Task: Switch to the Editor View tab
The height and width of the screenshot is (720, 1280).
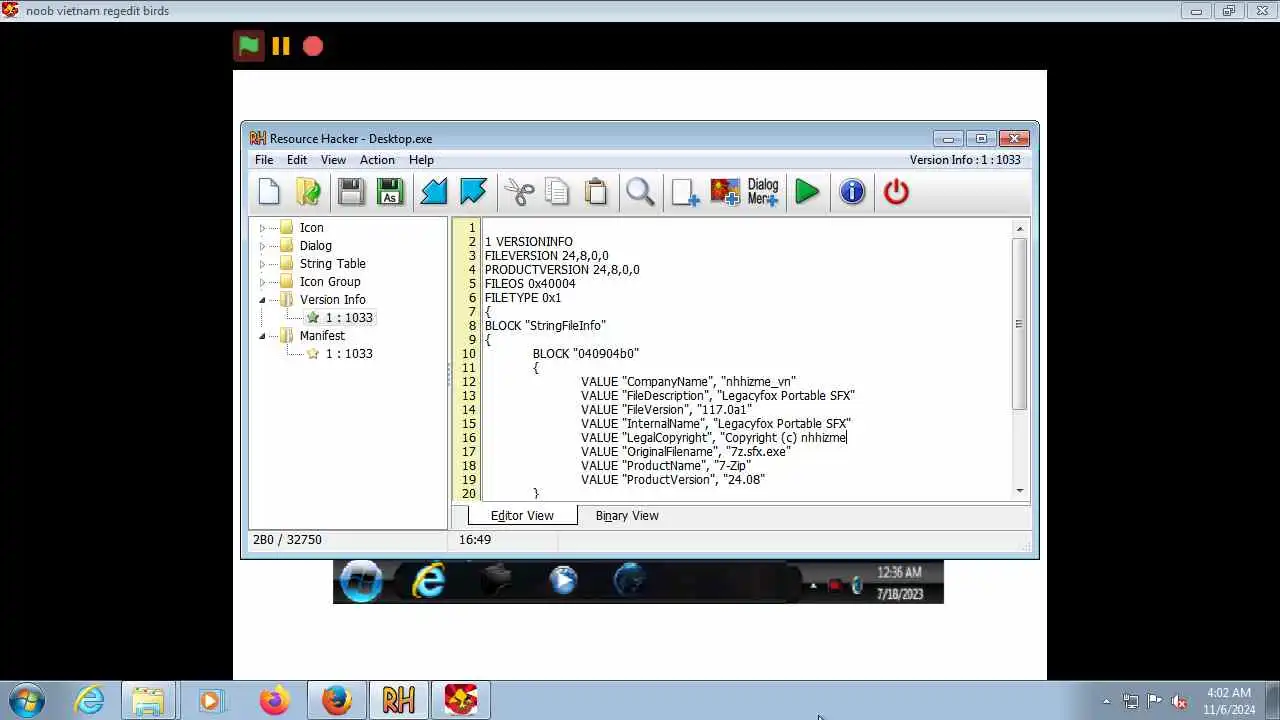Action: coord(522,516)
